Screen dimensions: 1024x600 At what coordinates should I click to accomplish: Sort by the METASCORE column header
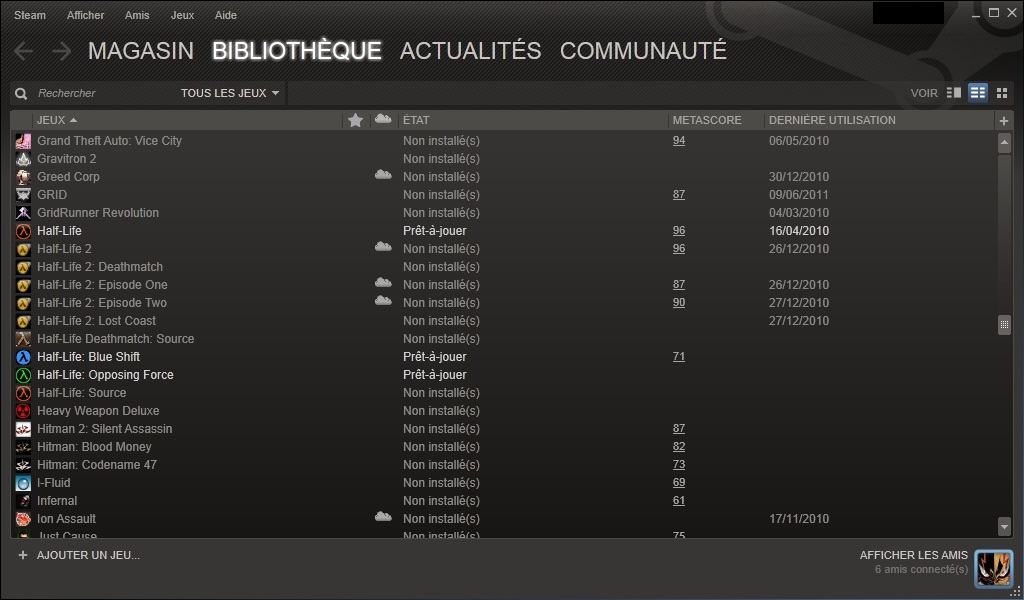pos(707,120)
